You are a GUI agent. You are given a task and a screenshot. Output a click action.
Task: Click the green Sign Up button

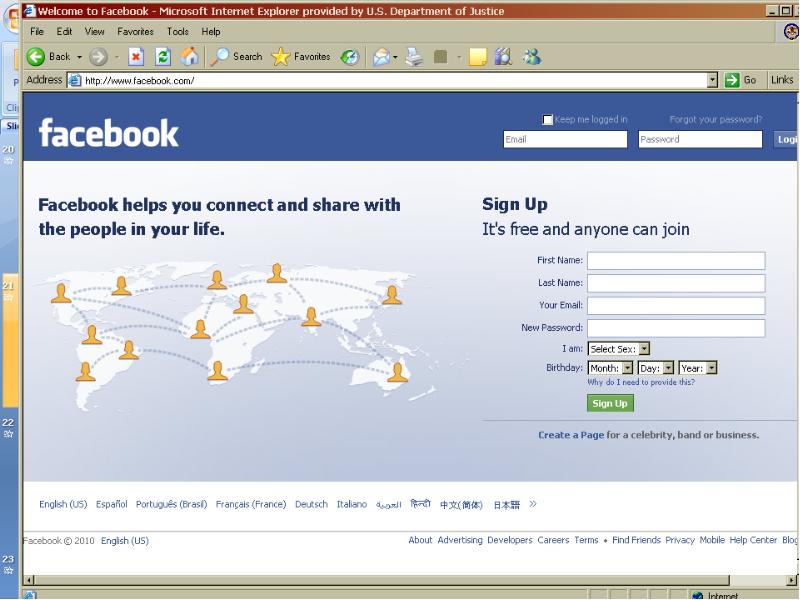[x=610, y=403]
